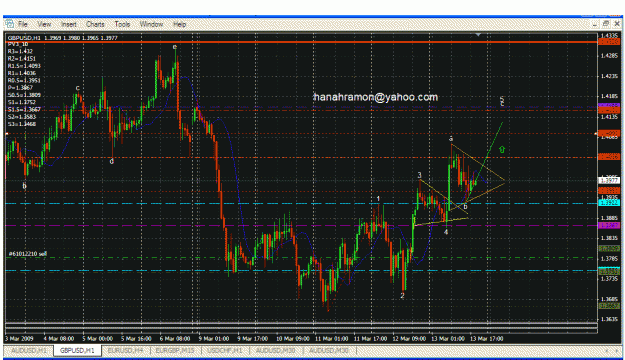Select the purple dashed pivot line
This screenshot has width=625, height=360.
click(x=301, y=226)
